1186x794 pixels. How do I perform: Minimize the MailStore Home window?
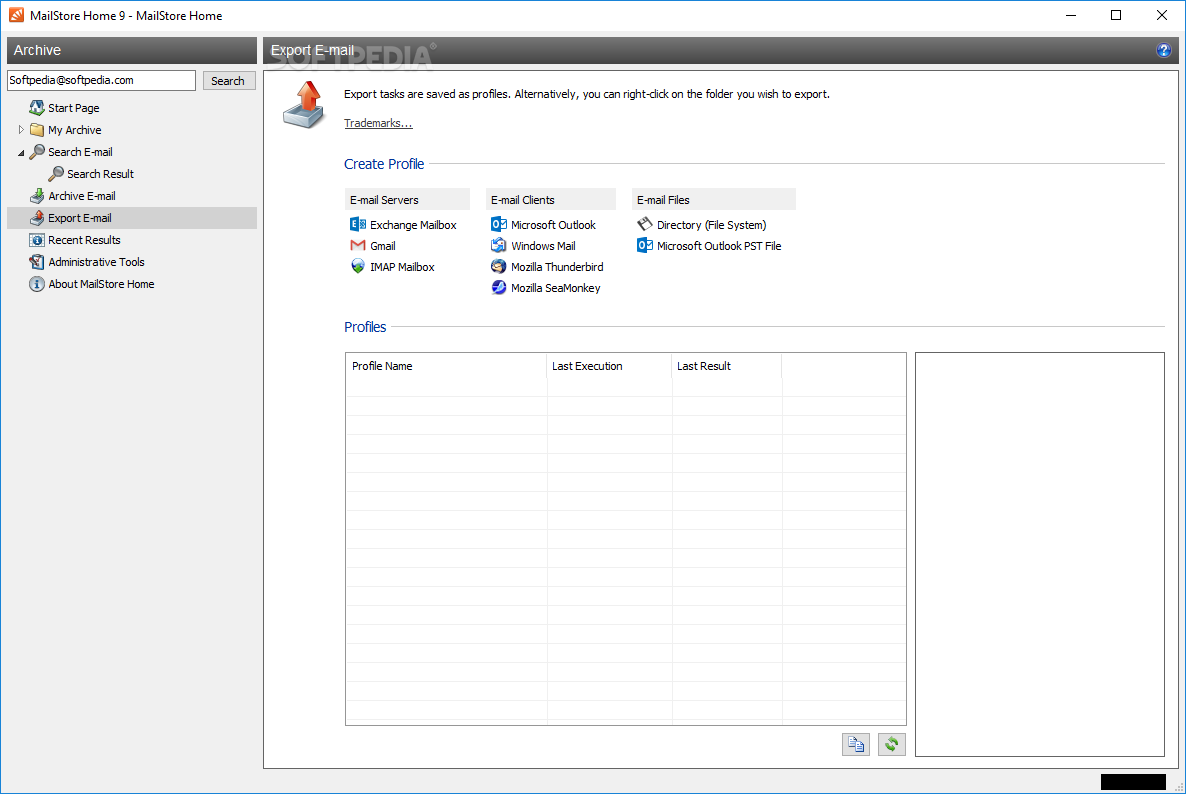(x=1071, y=15)
